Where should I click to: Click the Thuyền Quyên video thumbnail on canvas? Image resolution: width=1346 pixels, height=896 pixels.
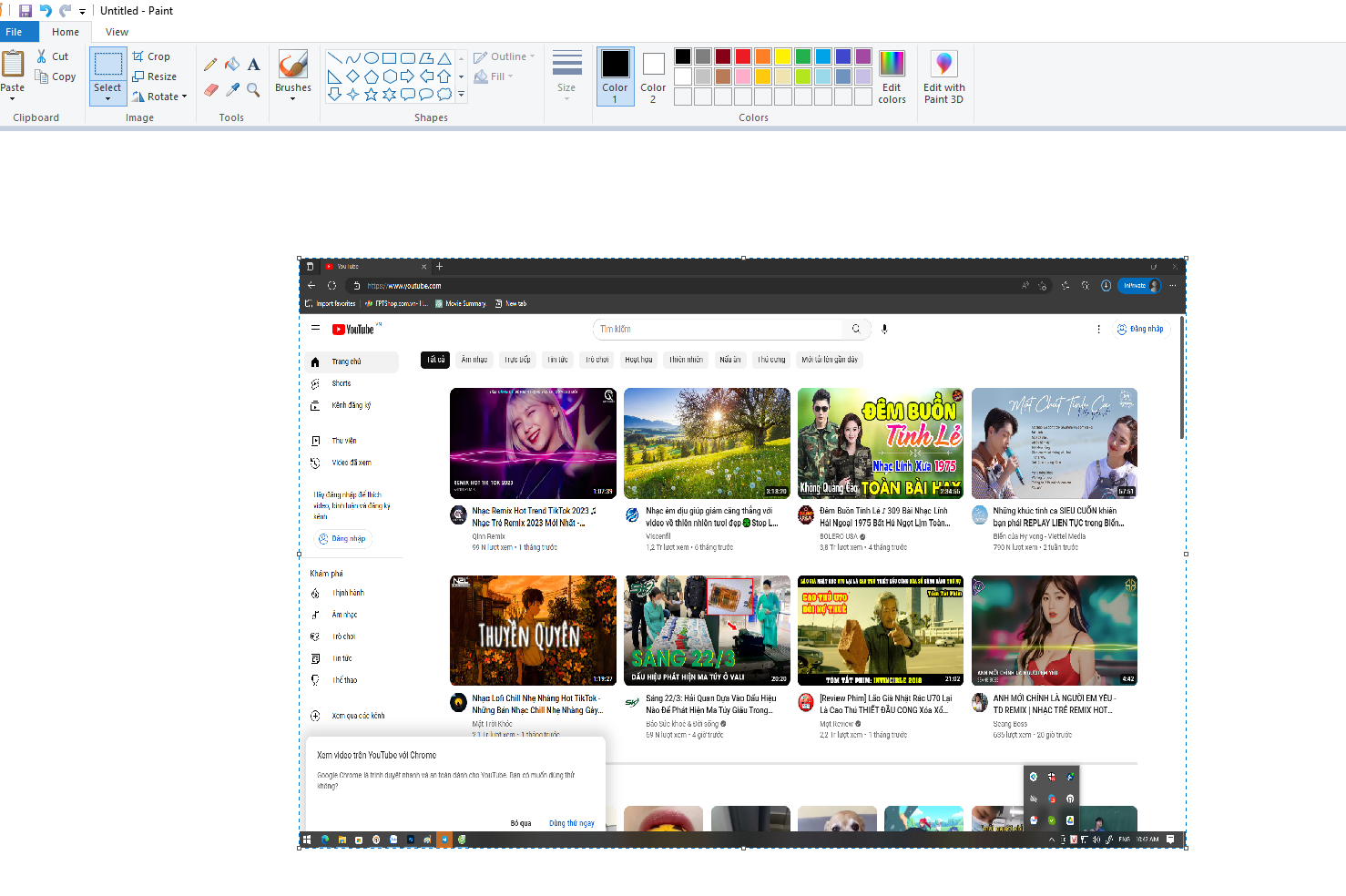pos(533,630)
